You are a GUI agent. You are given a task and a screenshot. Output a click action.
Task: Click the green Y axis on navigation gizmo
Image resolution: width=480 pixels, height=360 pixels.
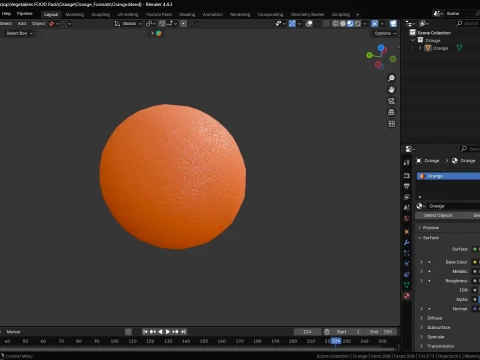click(369, 55)
